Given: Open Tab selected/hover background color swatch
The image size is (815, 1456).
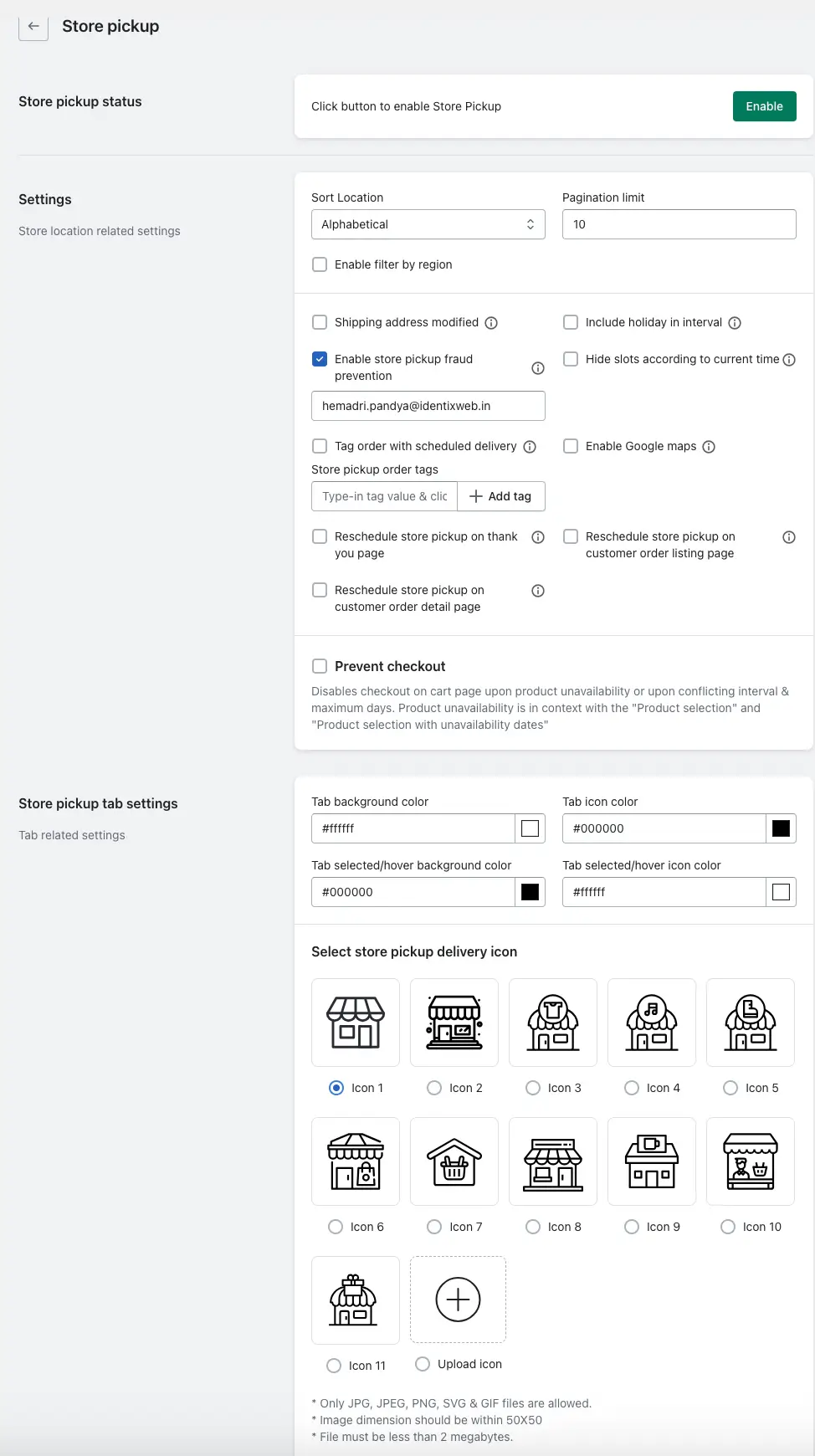Looking at the screenshot, I should point(531,892).
